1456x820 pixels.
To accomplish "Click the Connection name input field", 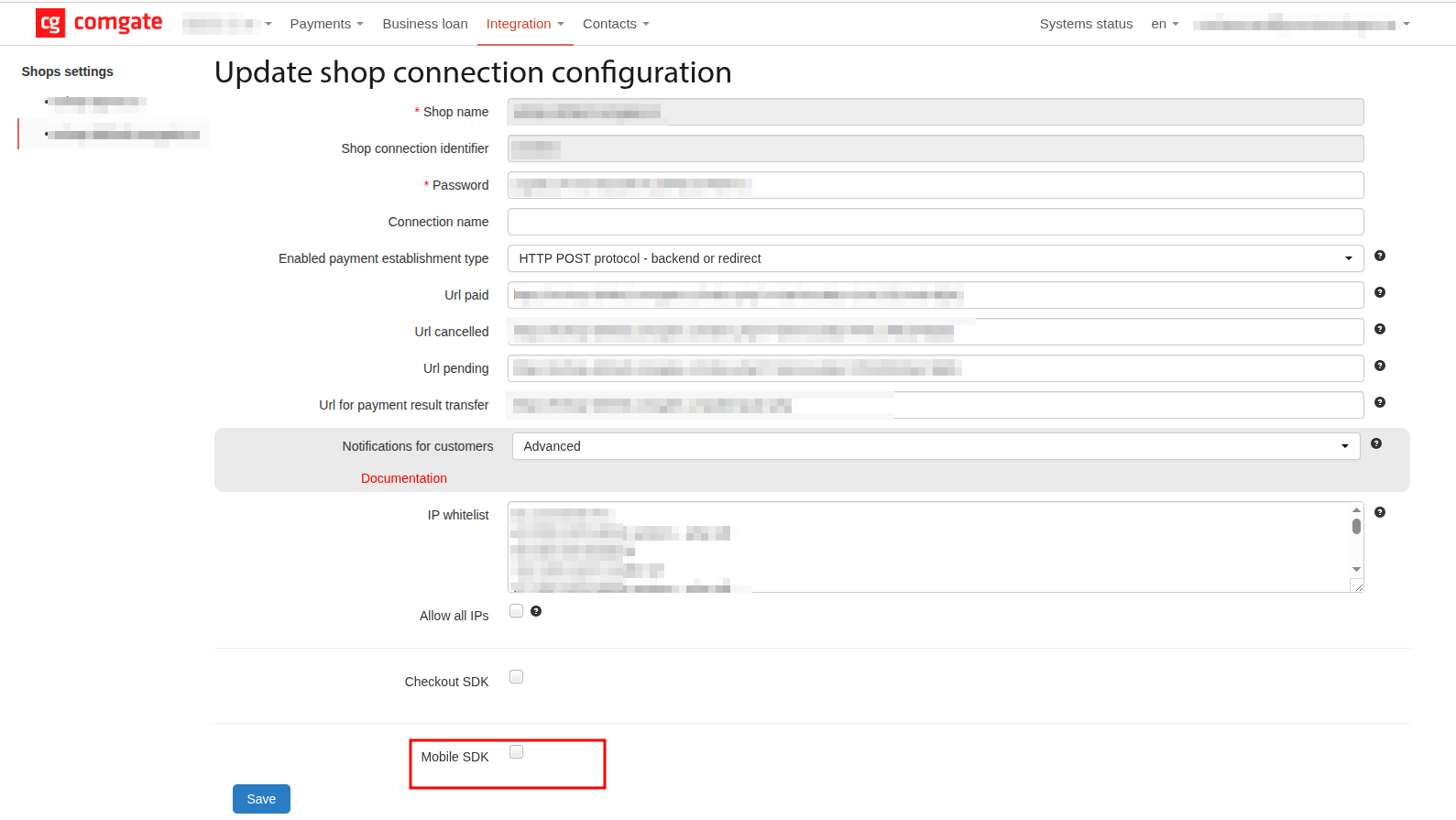I will [x=935, y=222].
